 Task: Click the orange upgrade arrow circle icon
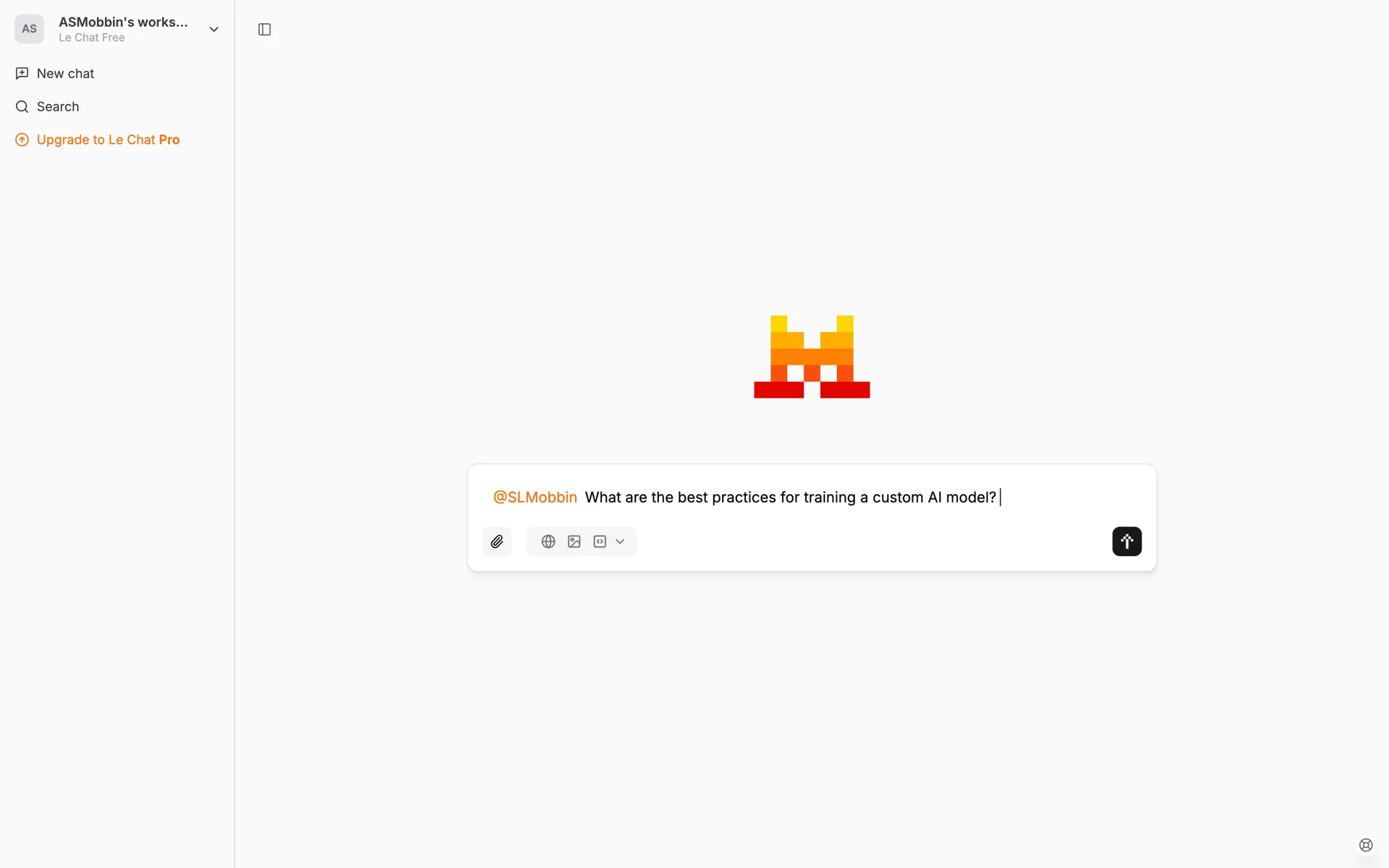pos(22,140)
